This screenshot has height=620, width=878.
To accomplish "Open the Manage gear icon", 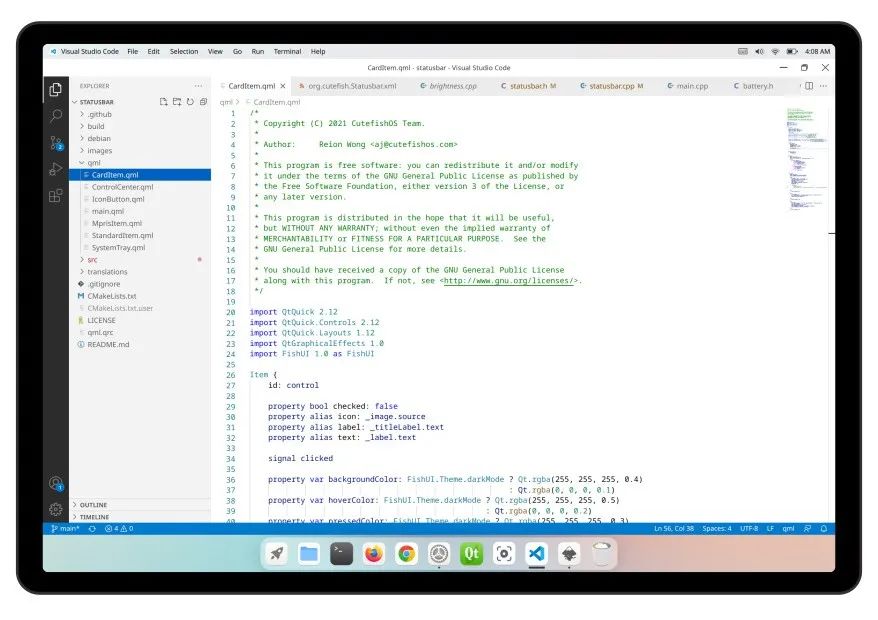I will point(56,509).
